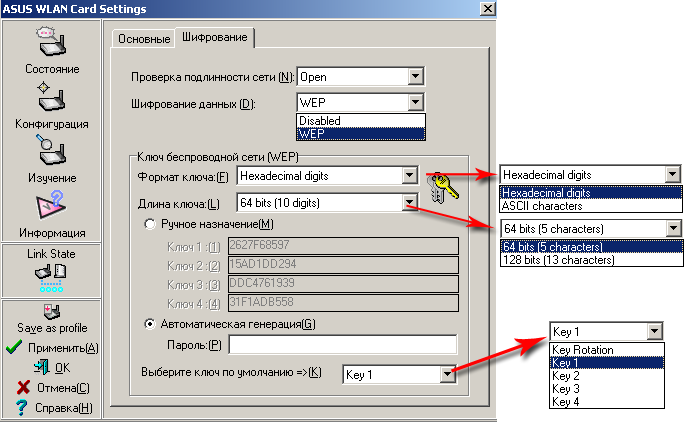Open the Изучение survey icon

[x=51, y=150]
